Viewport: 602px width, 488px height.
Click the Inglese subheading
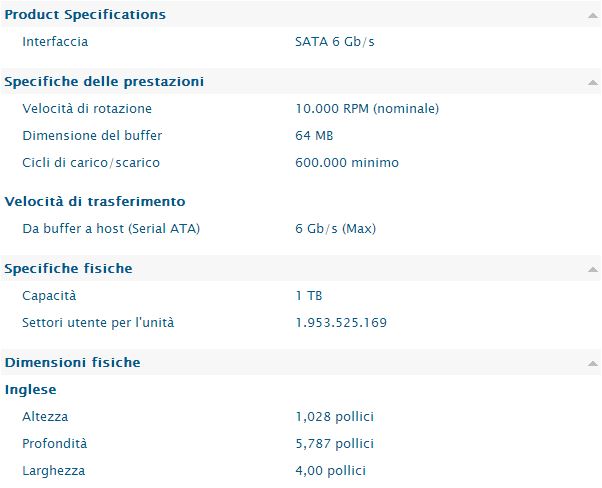pos(30,390)
